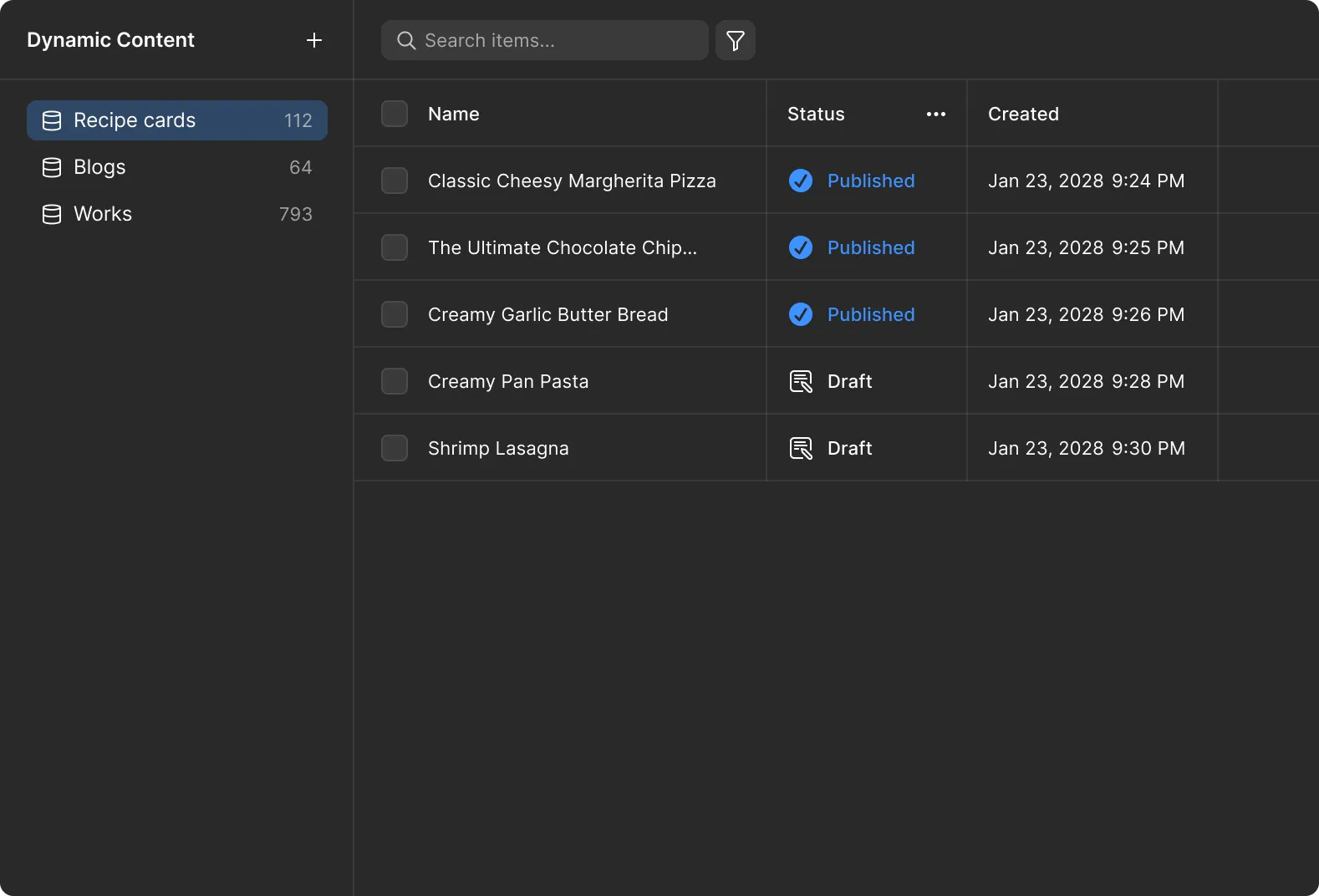Click Blogs database icon
The height and width of the screenshot is (896, 1319).
52,167
